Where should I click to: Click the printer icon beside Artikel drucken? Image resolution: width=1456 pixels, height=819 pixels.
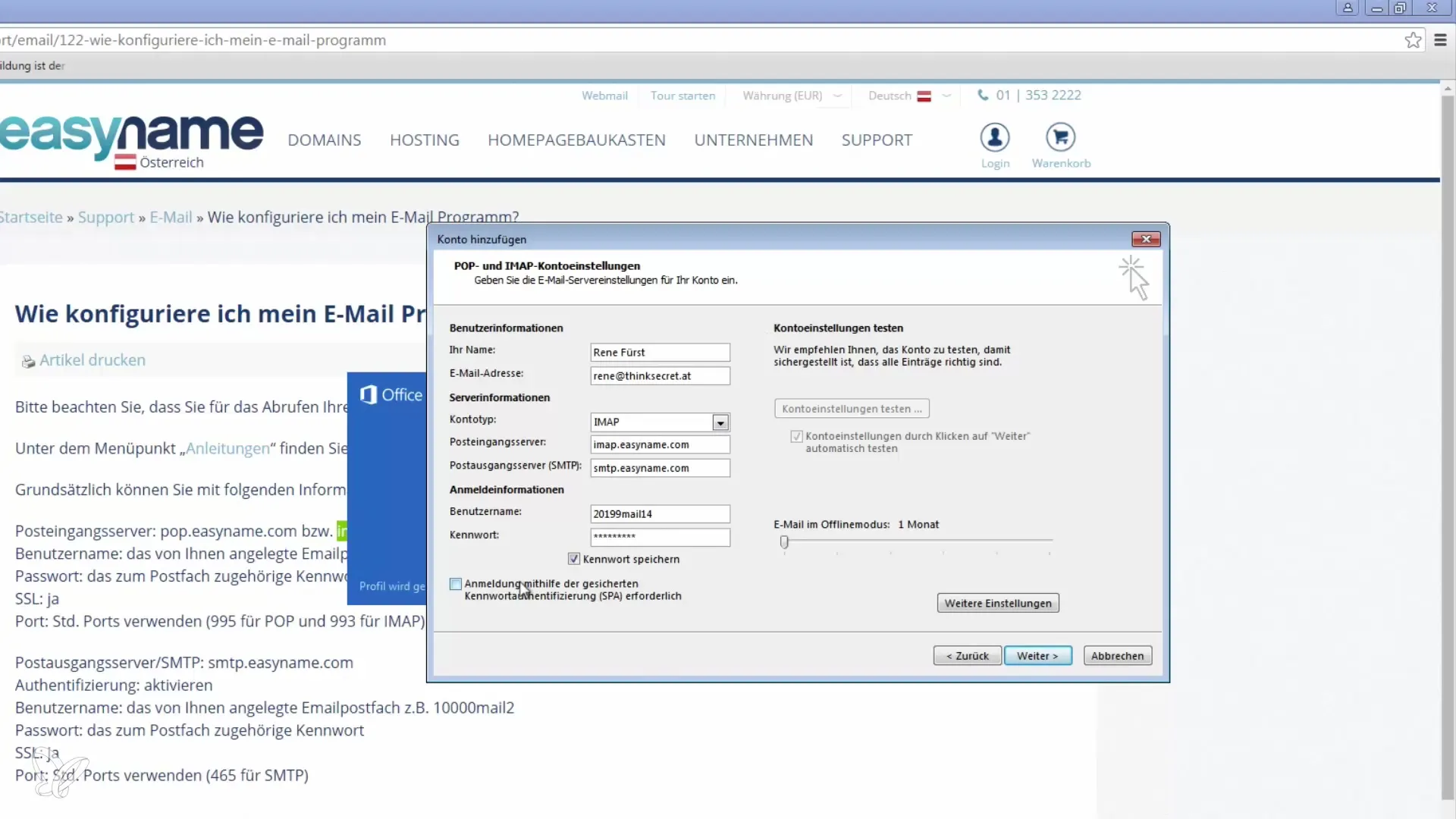coord(28,362)
